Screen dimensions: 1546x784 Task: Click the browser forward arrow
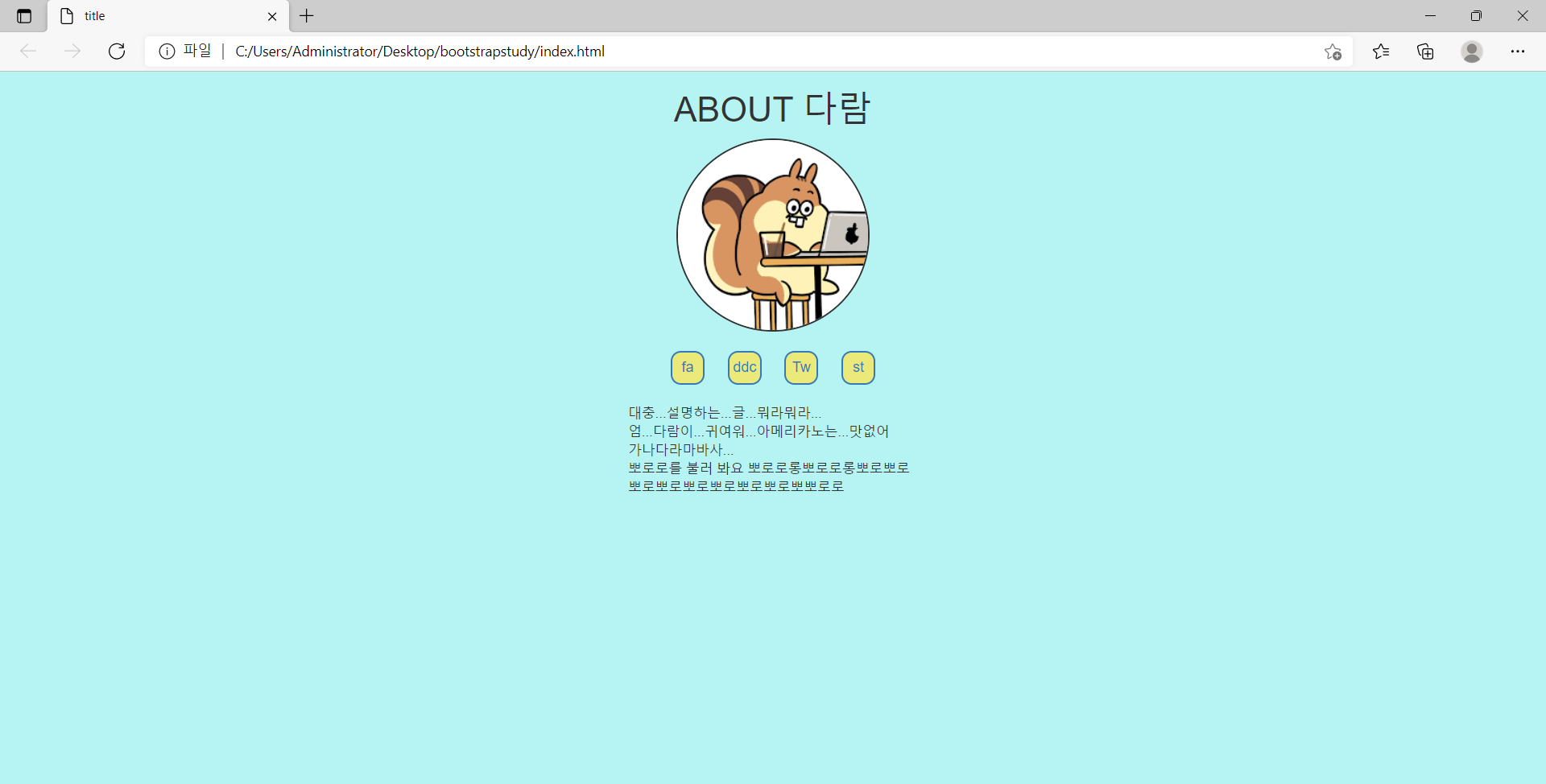[x=72, y=52]
